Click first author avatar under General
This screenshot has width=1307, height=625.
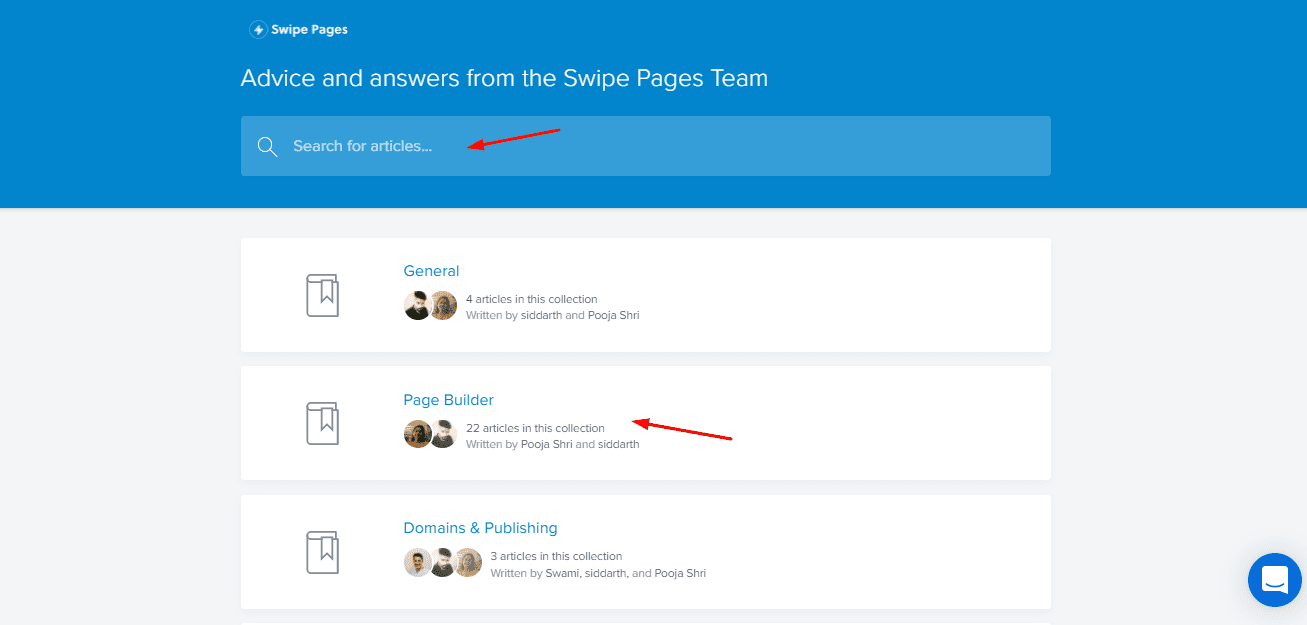[417, 306]
